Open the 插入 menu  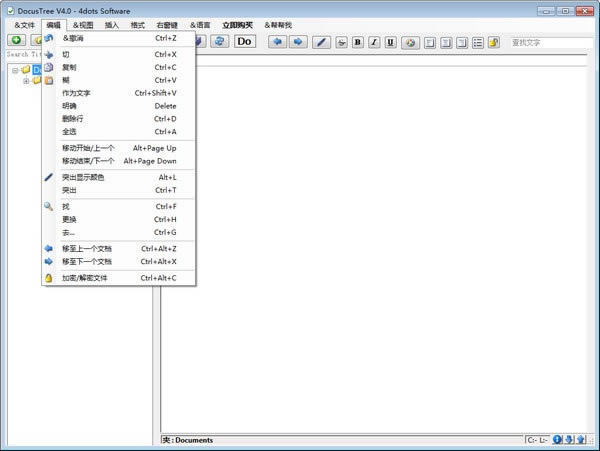click(111, 25)
